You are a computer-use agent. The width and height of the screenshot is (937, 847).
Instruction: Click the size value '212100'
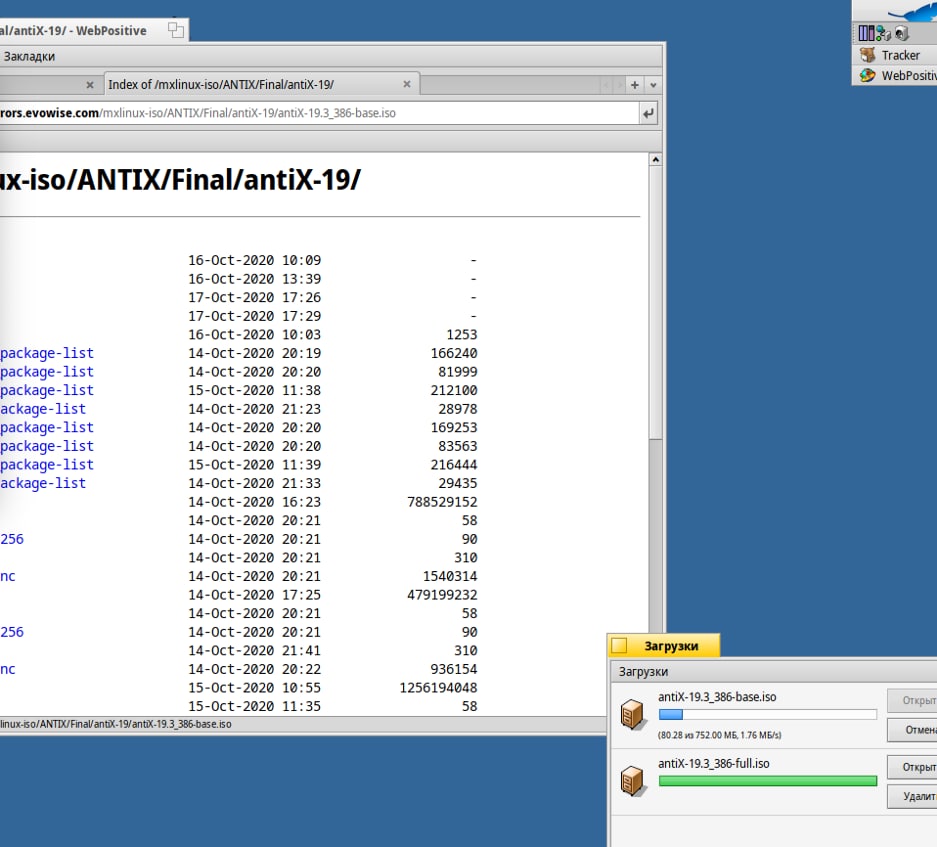point(454,390)
